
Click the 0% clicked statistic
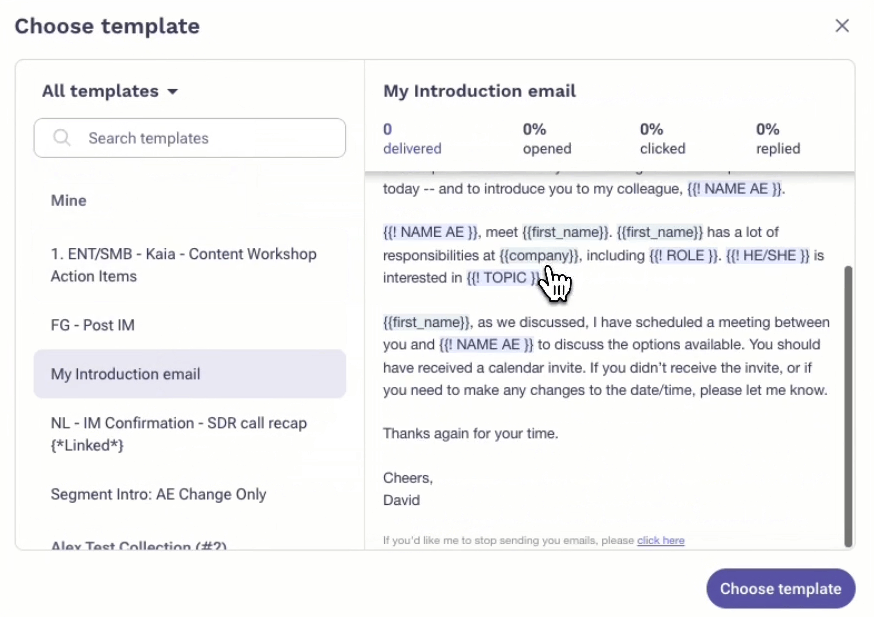coord(662,138)
